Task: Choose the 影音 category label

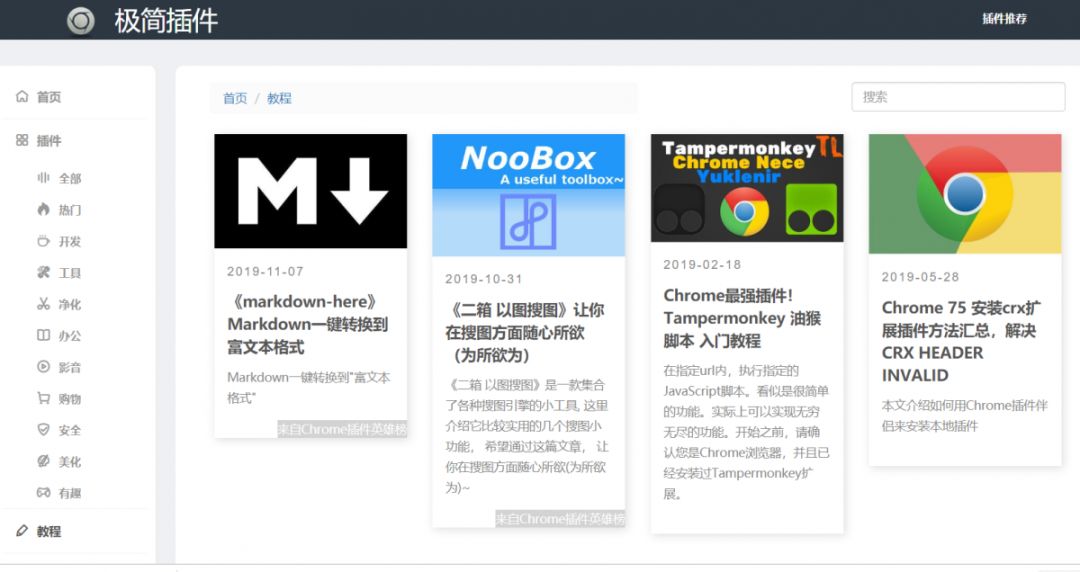Action: coord(70,367)
